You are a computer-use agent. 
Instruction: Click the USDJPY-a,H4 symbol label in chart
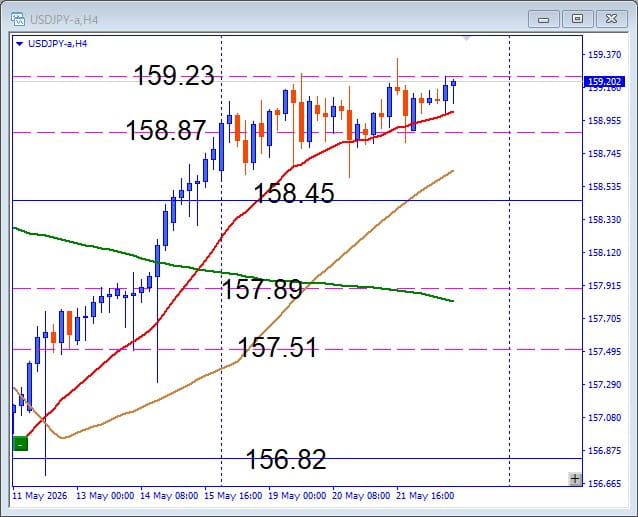click(57, 44)
